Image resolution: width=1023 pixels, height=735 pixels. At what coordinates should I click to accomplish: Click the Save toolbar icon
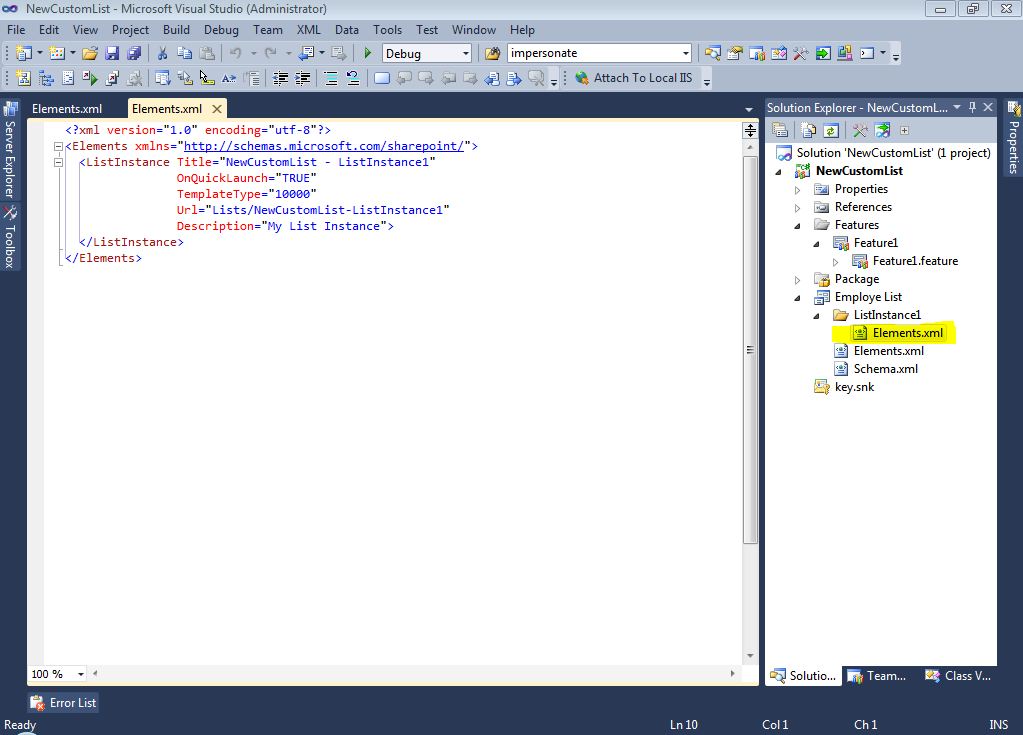[112, 52]
